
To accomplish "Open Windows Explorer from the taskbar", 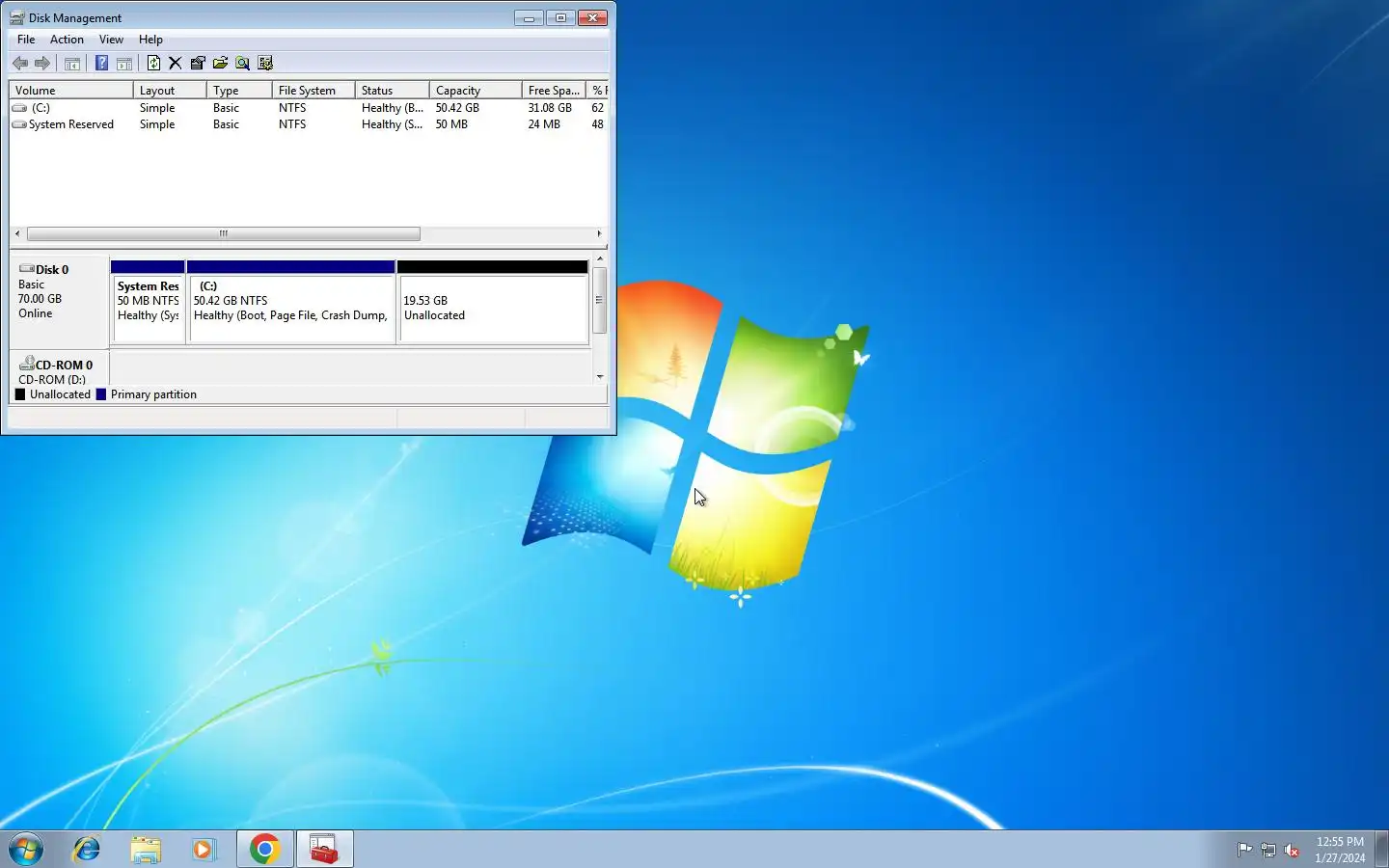I will click(146, 849).
